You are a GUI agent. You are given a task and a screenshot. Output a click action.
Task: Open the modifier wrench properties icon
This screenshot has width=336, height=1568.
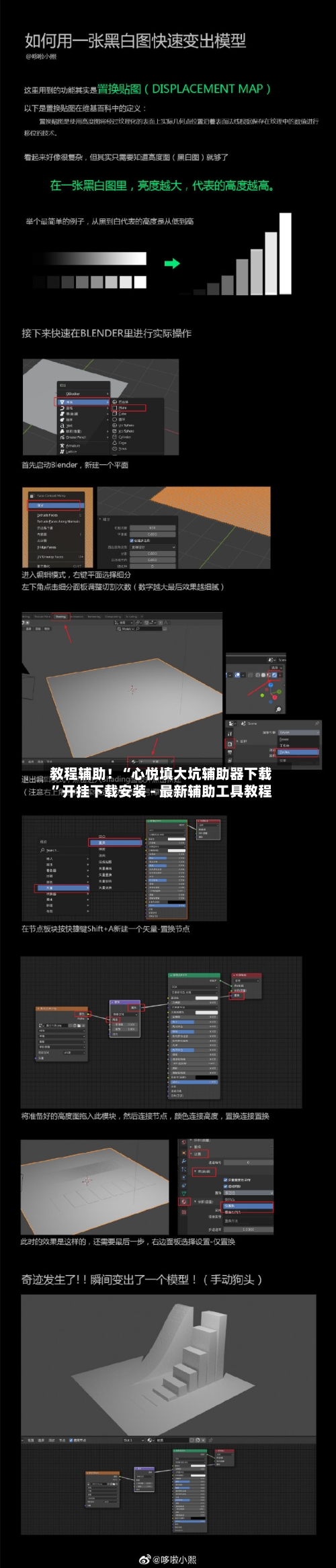183,1161
